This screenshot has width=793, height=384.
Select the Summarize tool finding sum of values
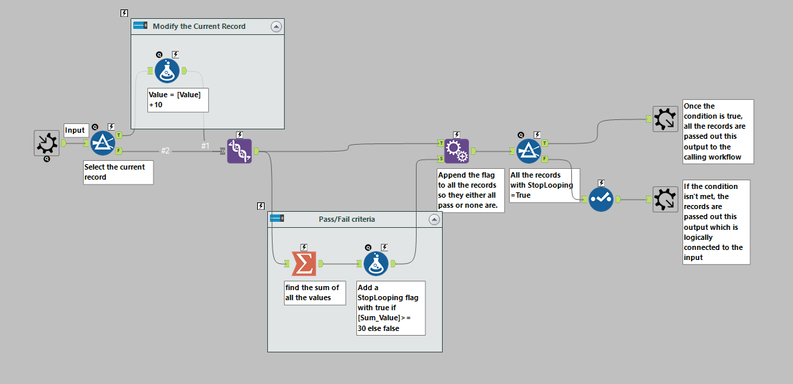pos(304,263)
